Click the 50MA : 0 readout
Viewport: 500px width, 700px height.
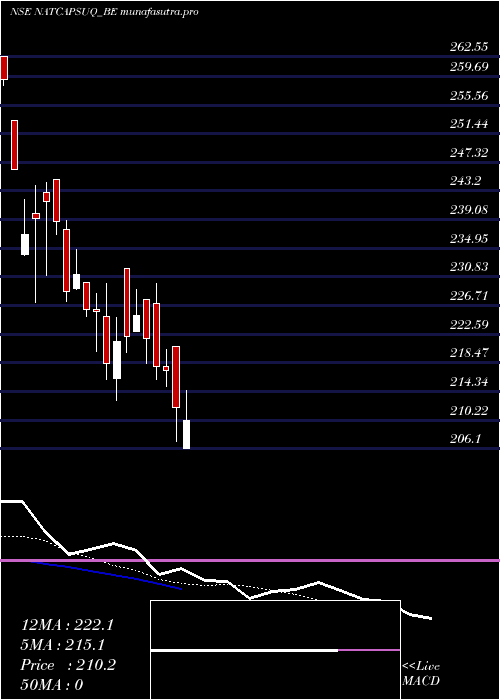point(52,685)
